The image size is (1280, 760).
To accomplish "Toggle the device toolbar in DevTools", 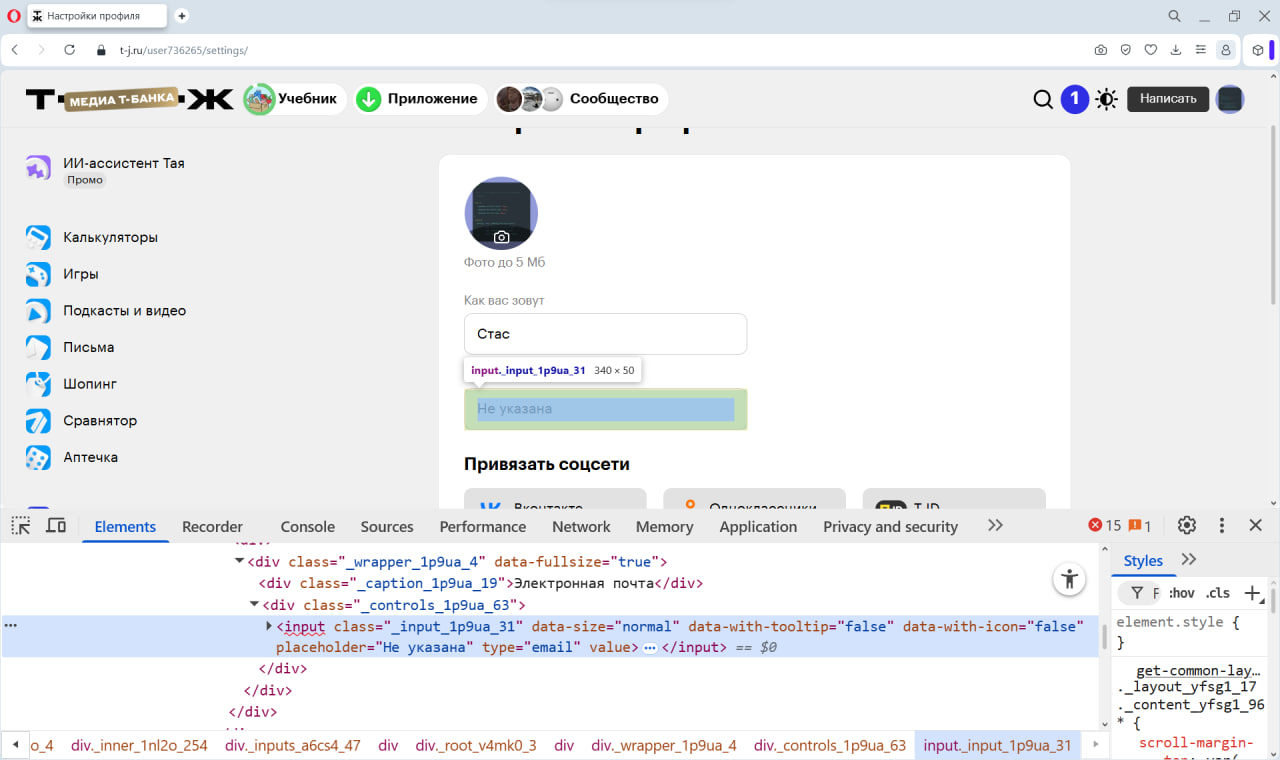I will (x=55, y=524).
